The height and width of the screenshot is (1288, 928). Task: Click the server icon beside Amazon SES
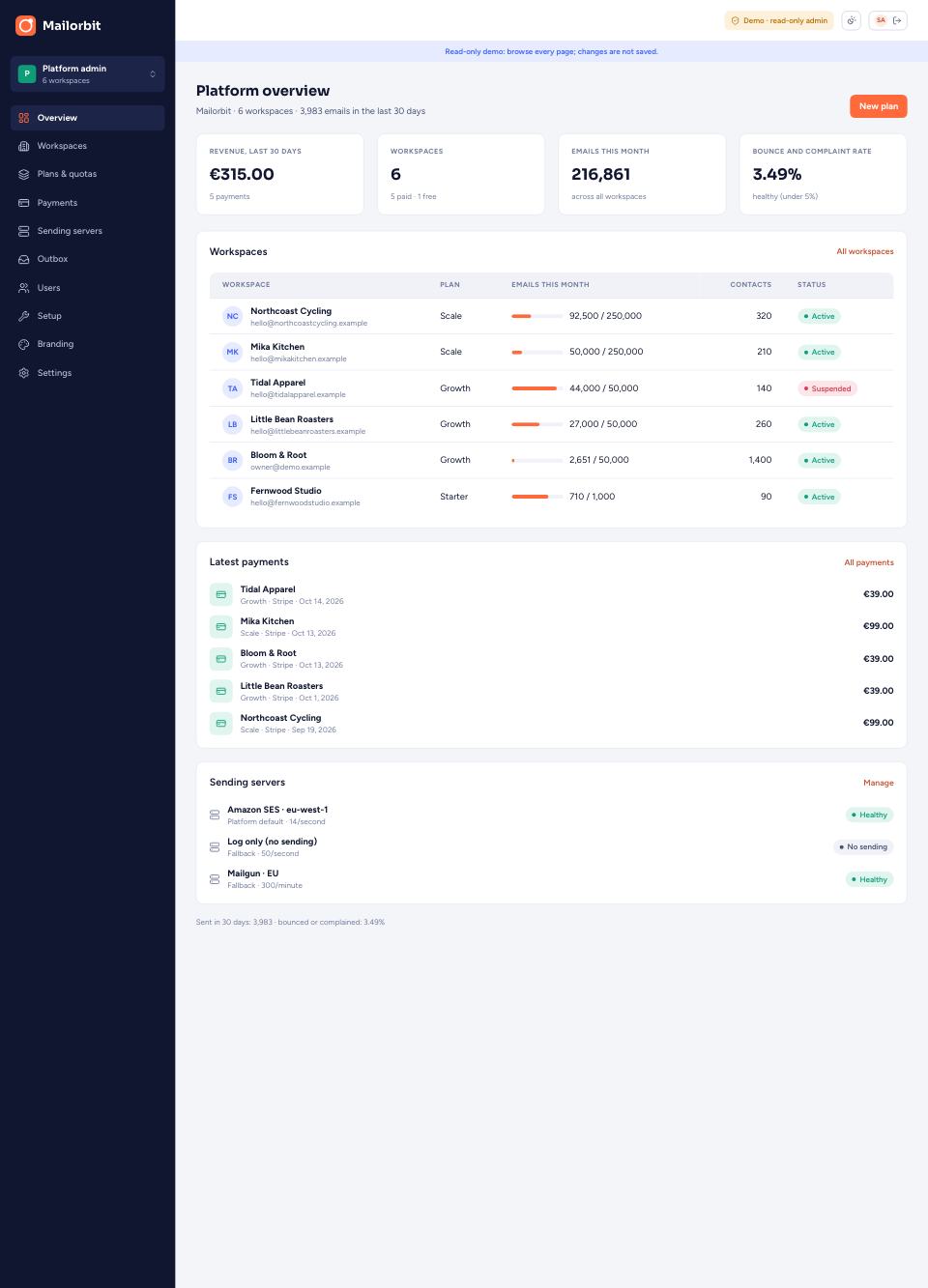coord(215,815)
